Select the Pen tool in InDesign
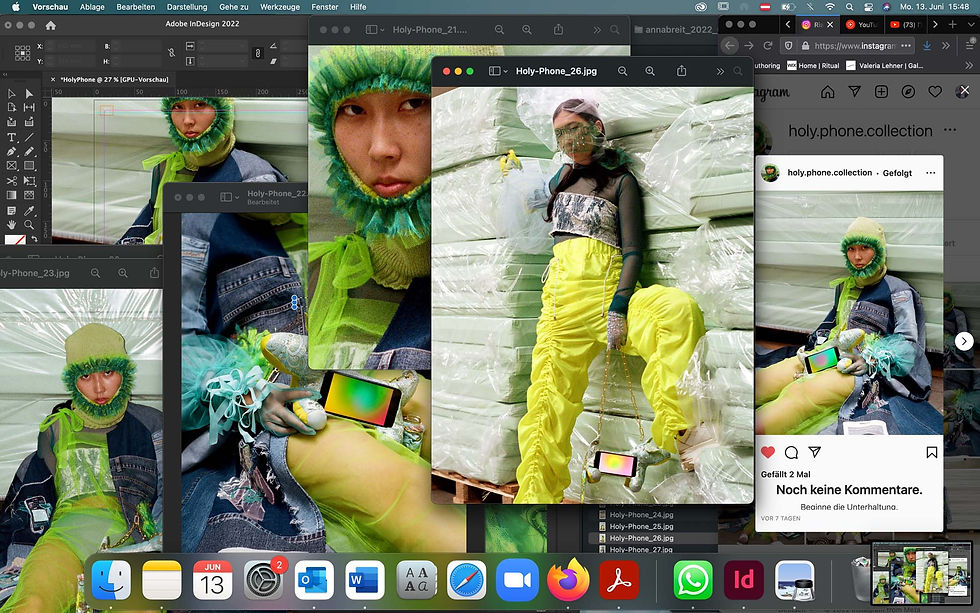980x613 pixels. (11, 152)
